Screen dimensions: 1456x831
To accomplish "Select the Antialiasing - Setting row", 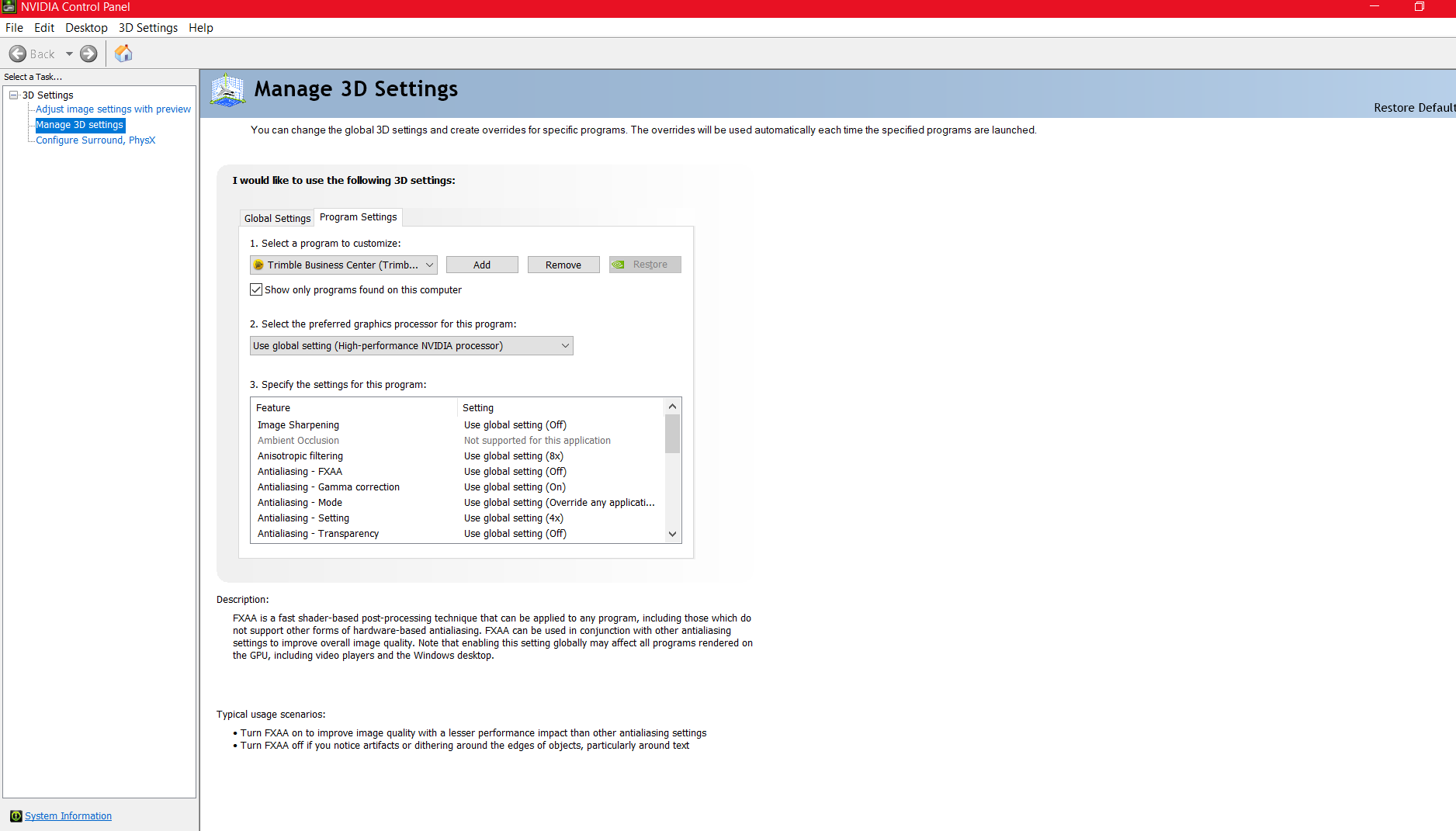I will pos(458,518).
